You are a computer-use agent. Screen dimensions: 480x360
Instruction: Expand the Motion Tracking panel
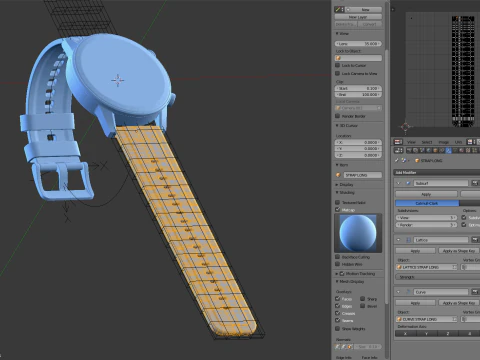pyautogui.click(x=337, y=274)
